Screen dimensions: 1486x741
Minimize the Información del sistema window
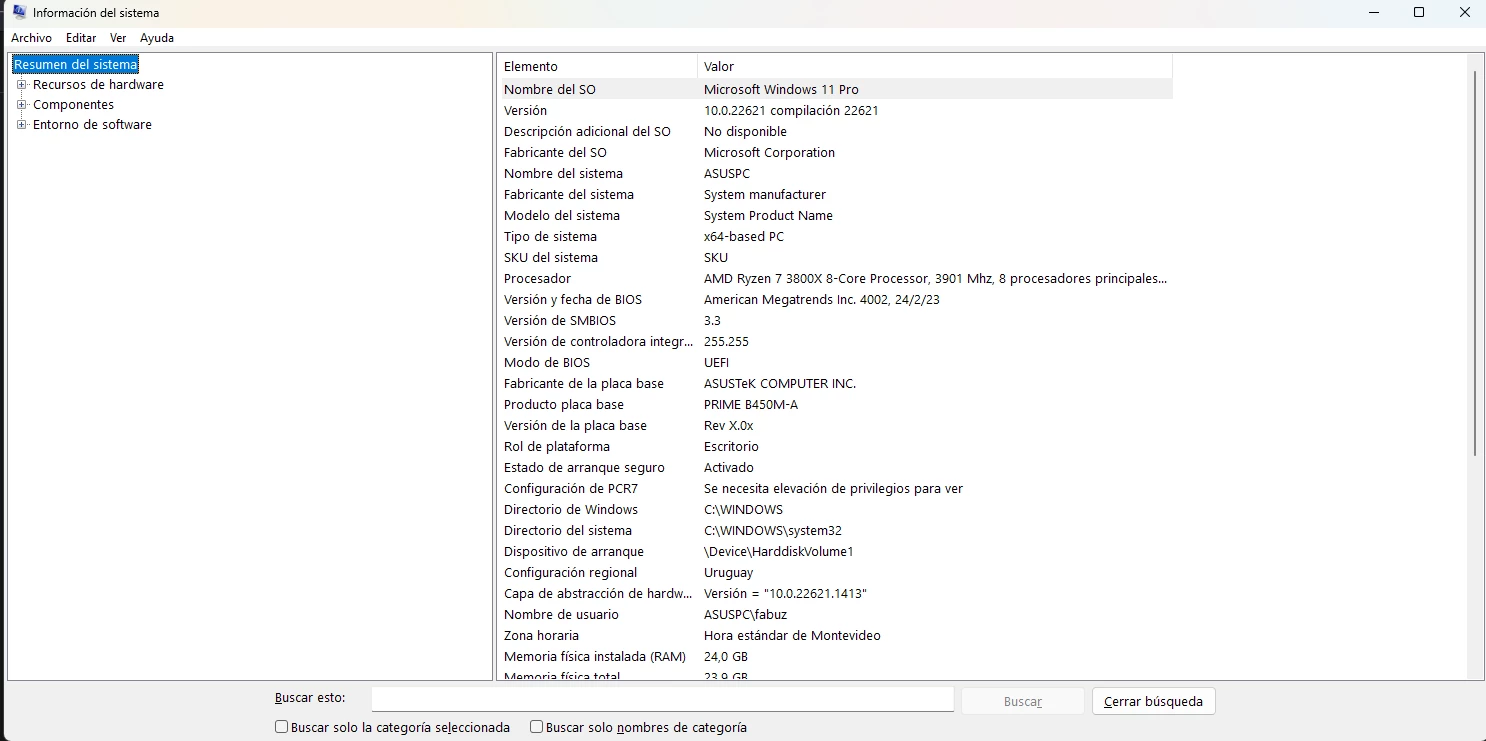pos(1372,12)
